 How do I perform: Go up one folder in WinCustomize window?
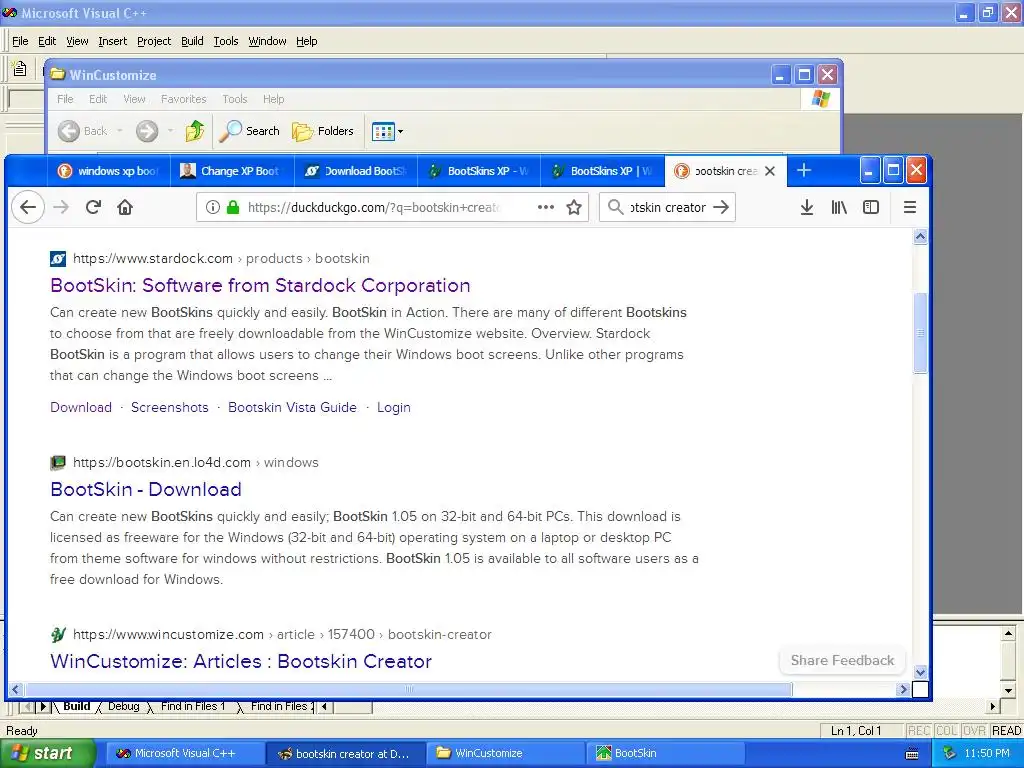[x=195, y=131]
